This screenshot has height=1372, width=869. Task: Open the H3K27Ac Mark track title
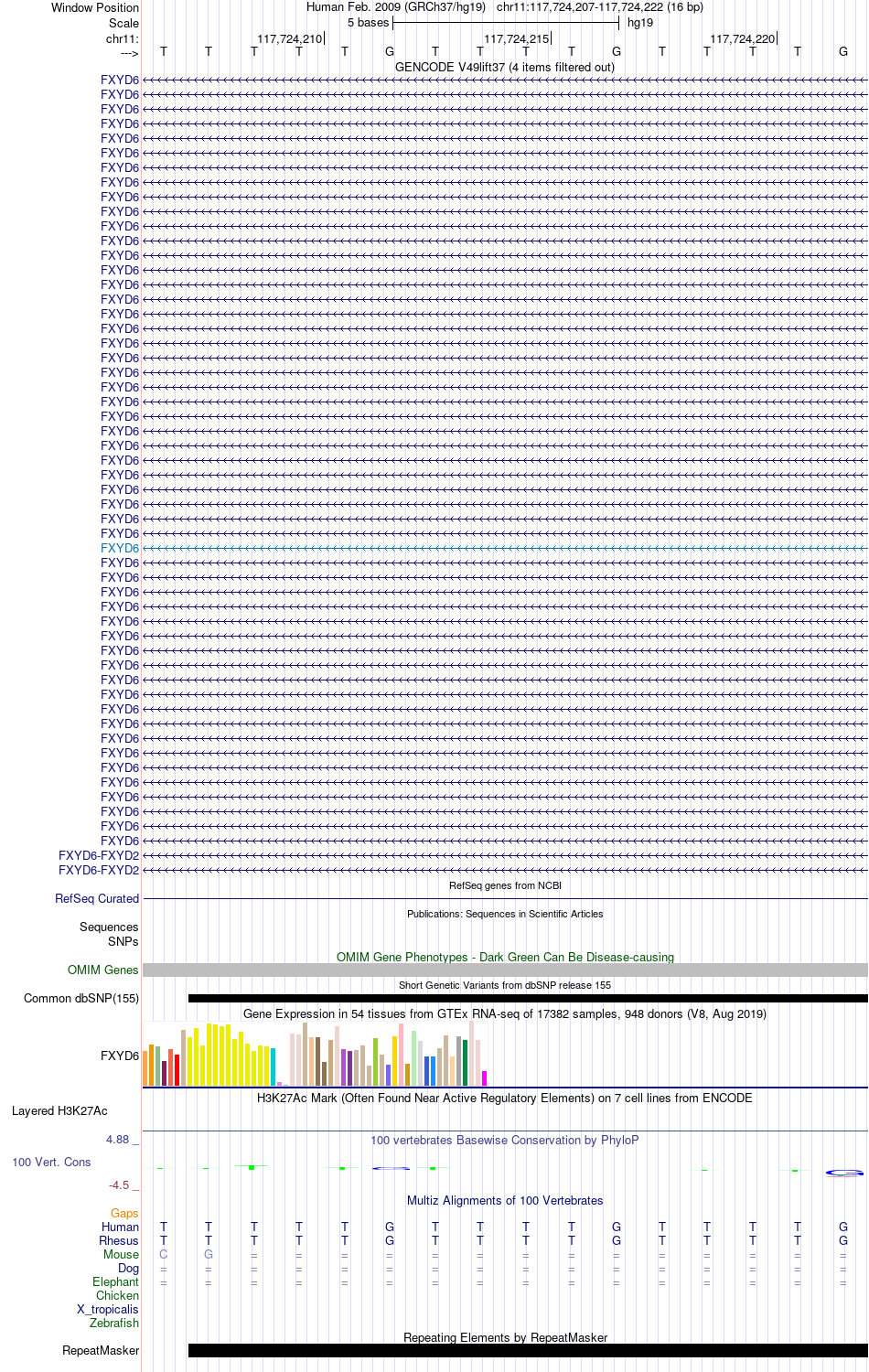(505, 1098)
